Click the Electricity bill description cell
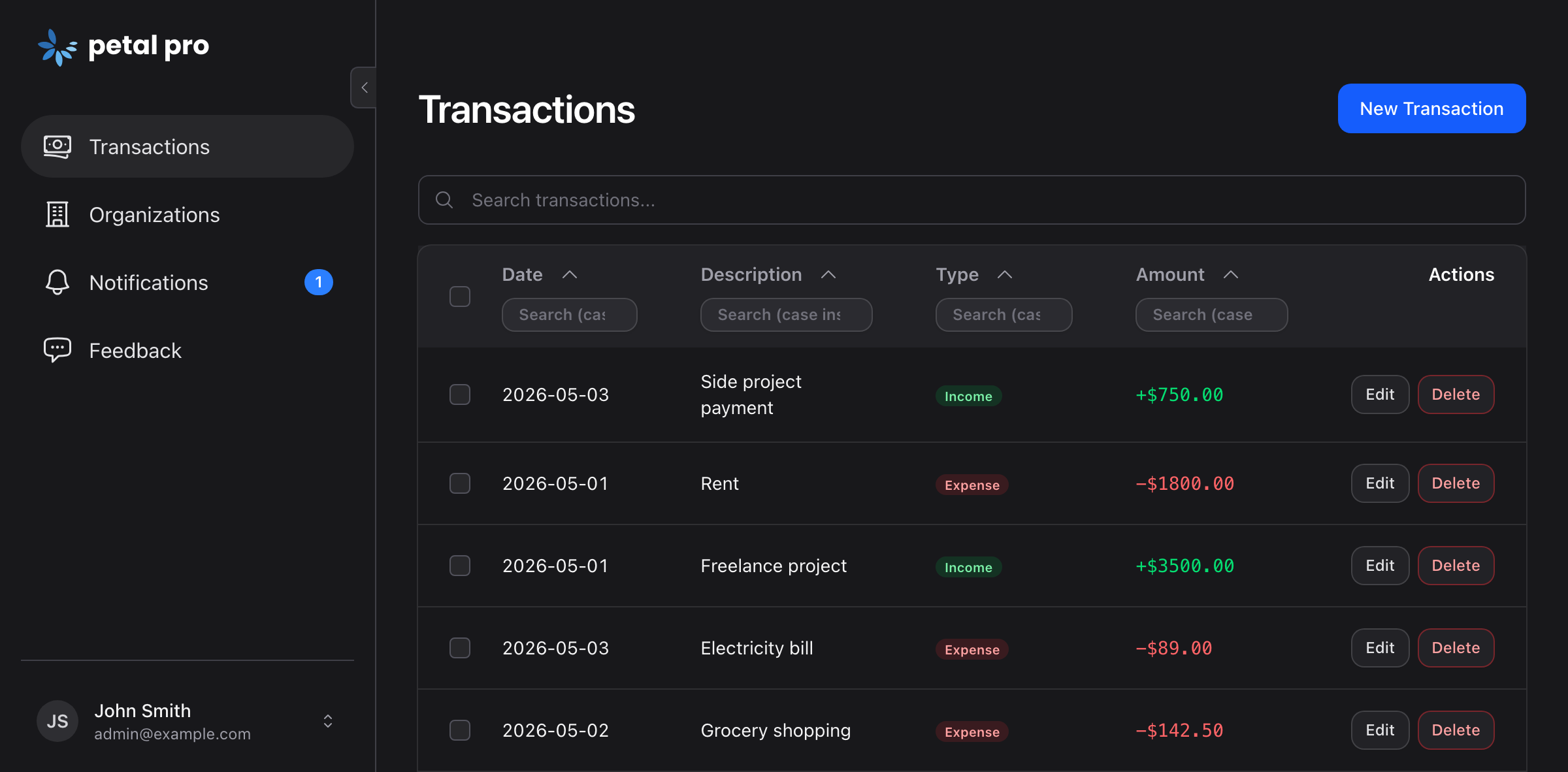 [x=757, y=648]
